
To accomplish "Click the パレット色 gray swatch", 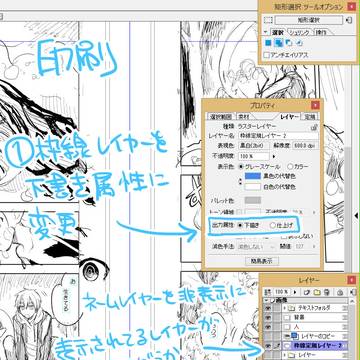I will [253, 200].
